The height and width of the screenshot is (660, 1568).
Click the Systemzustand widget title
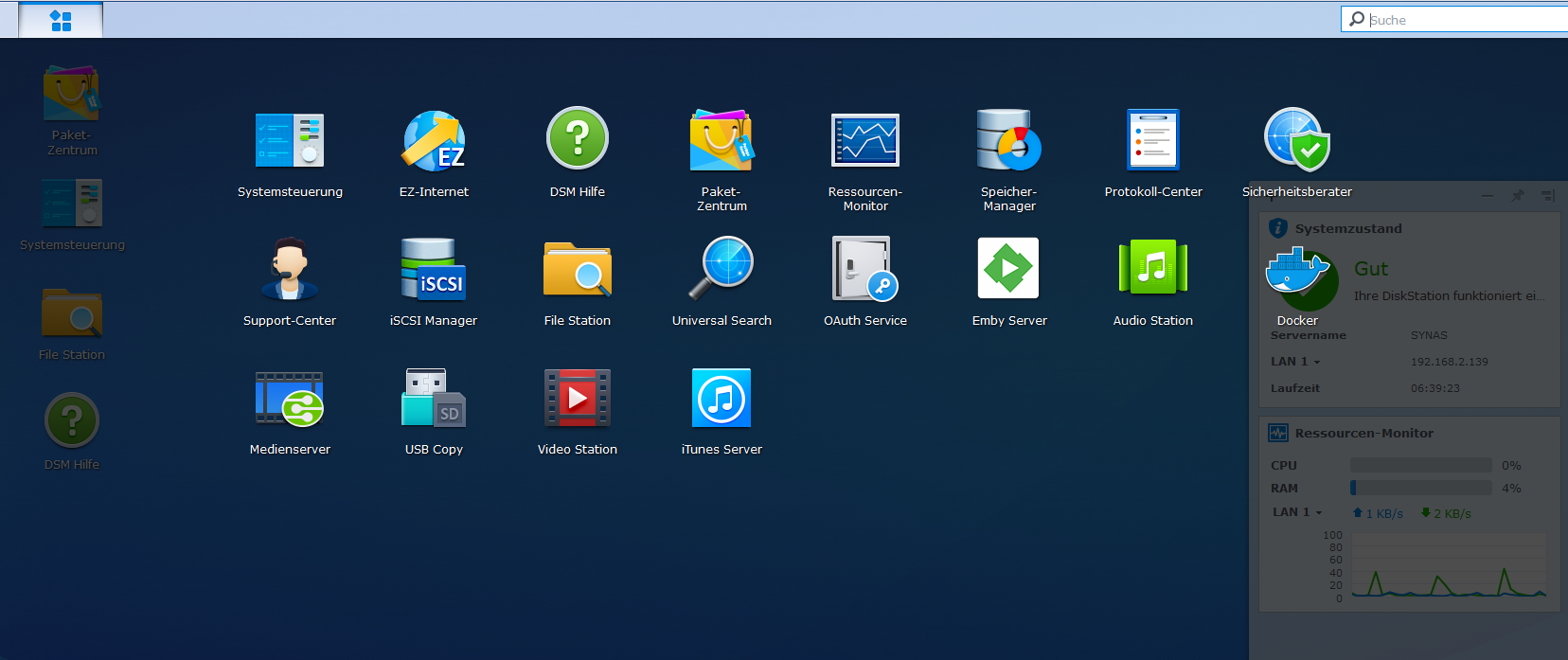[1348, 228]
